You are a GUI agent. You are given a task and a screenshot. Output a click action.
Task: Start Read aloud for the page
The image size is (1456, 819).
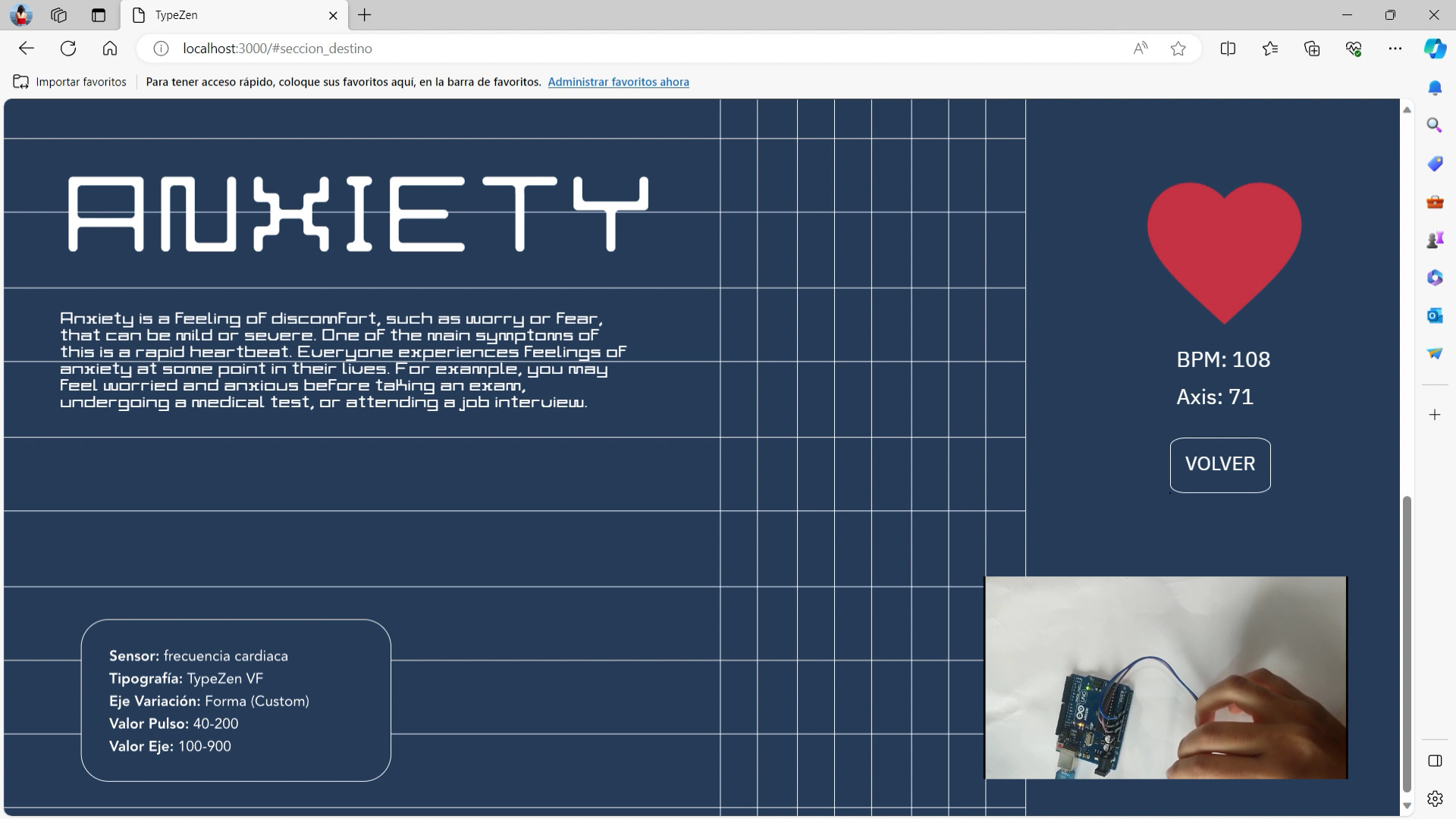coord(1141,49)
